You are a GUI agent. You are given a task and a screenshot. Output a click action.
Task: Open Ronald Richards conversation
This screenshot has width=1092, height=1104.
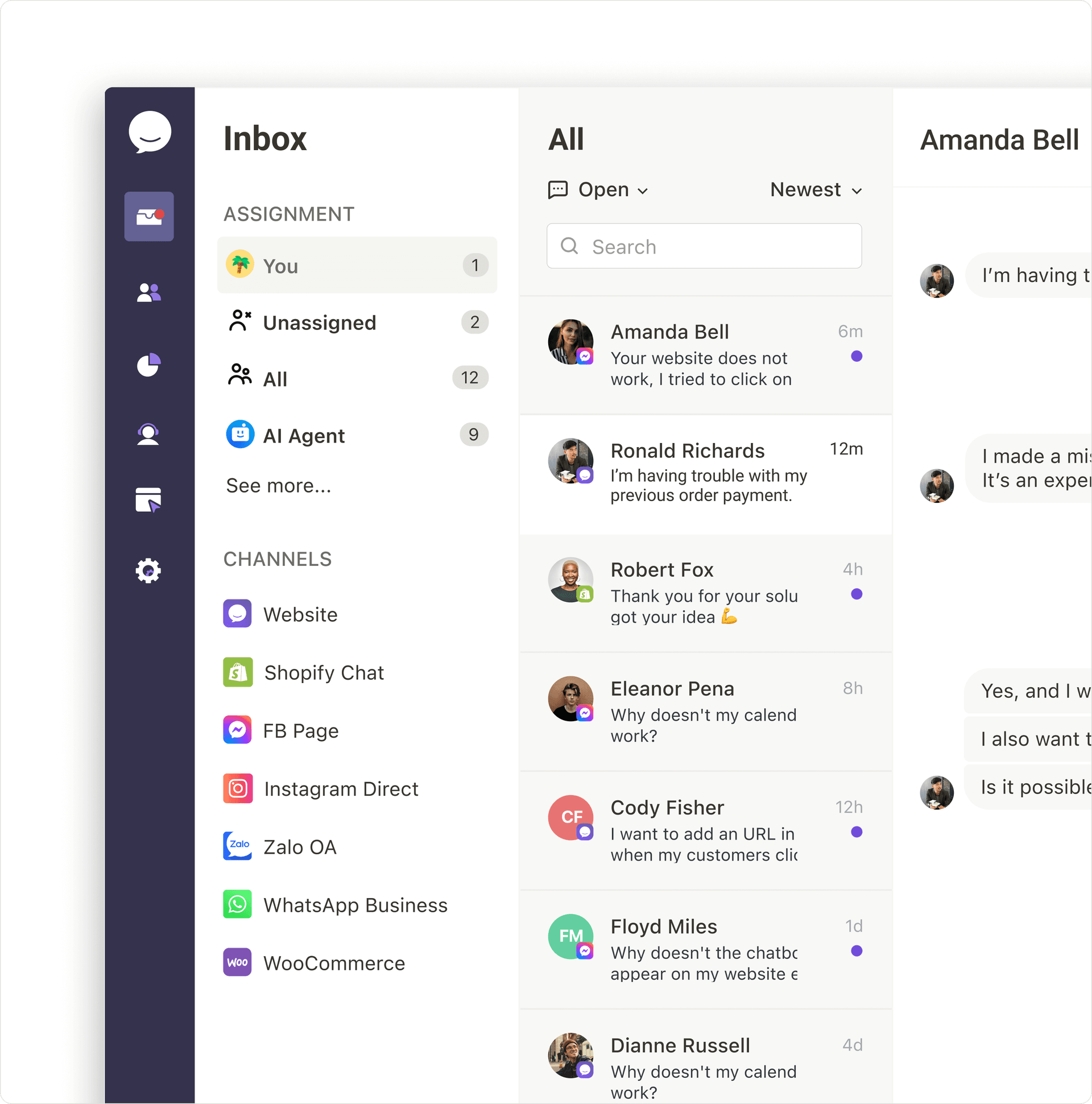point(705,473)
